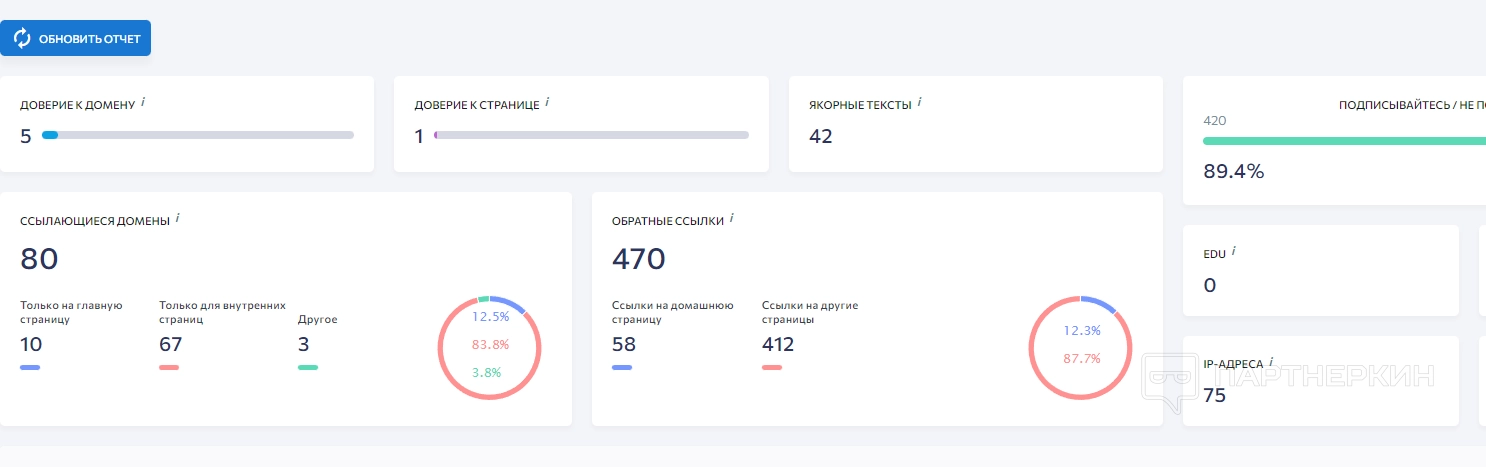The image size is (1486, 467).
Task: Click the page trust progress bar
Action: (x=592, y=135)
